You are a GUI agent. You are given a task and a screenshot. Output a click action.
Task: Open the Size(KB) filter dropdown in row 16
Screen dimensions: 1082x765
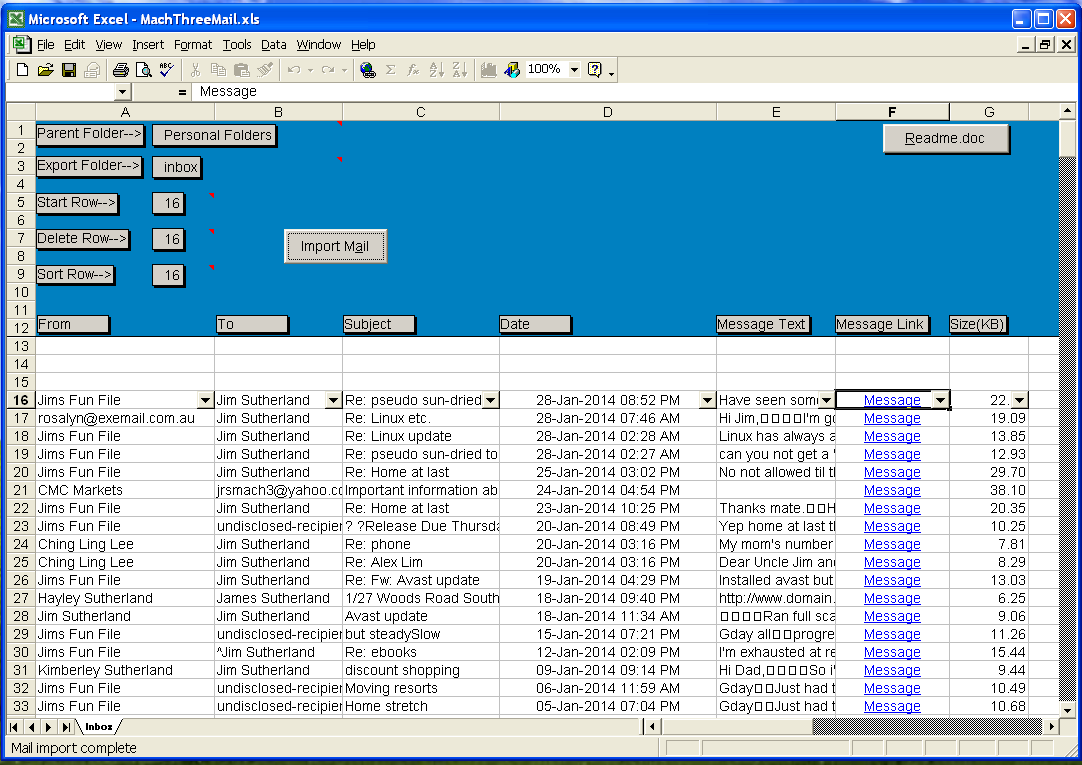point(1019,400)
